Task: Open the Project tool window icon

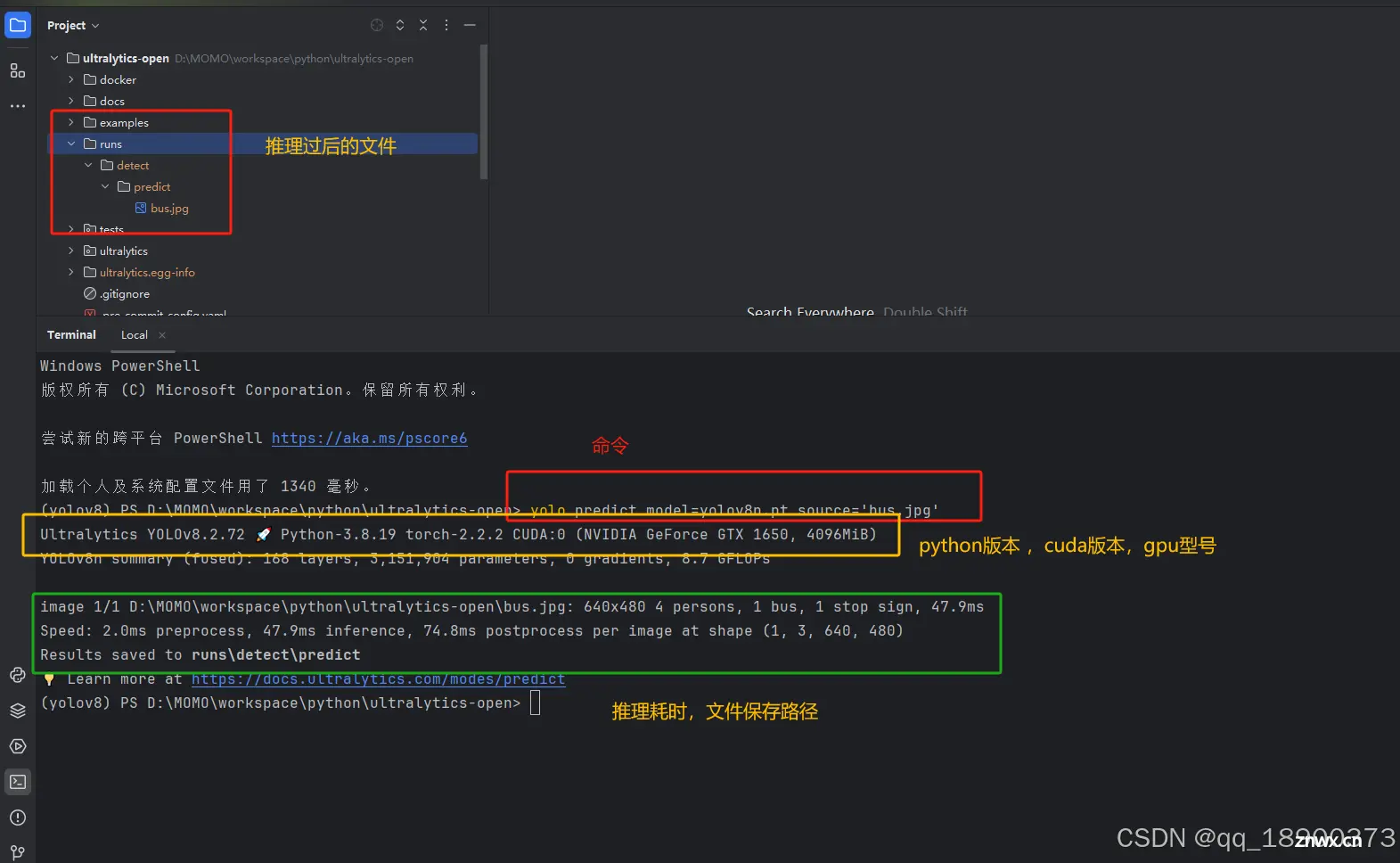Action: tap(18, 25)
